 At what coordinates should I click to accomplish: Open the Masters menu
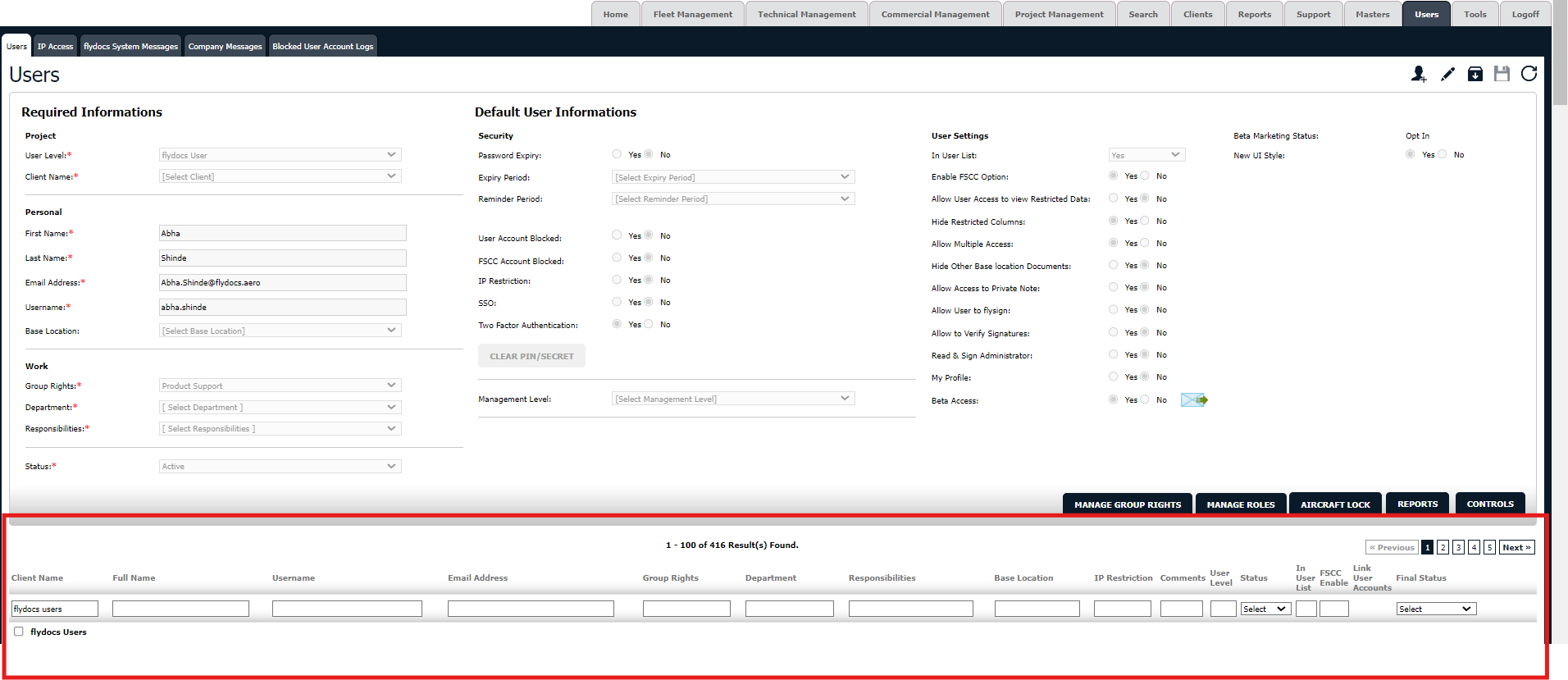pyautogui.click(x=1373, y=14)
